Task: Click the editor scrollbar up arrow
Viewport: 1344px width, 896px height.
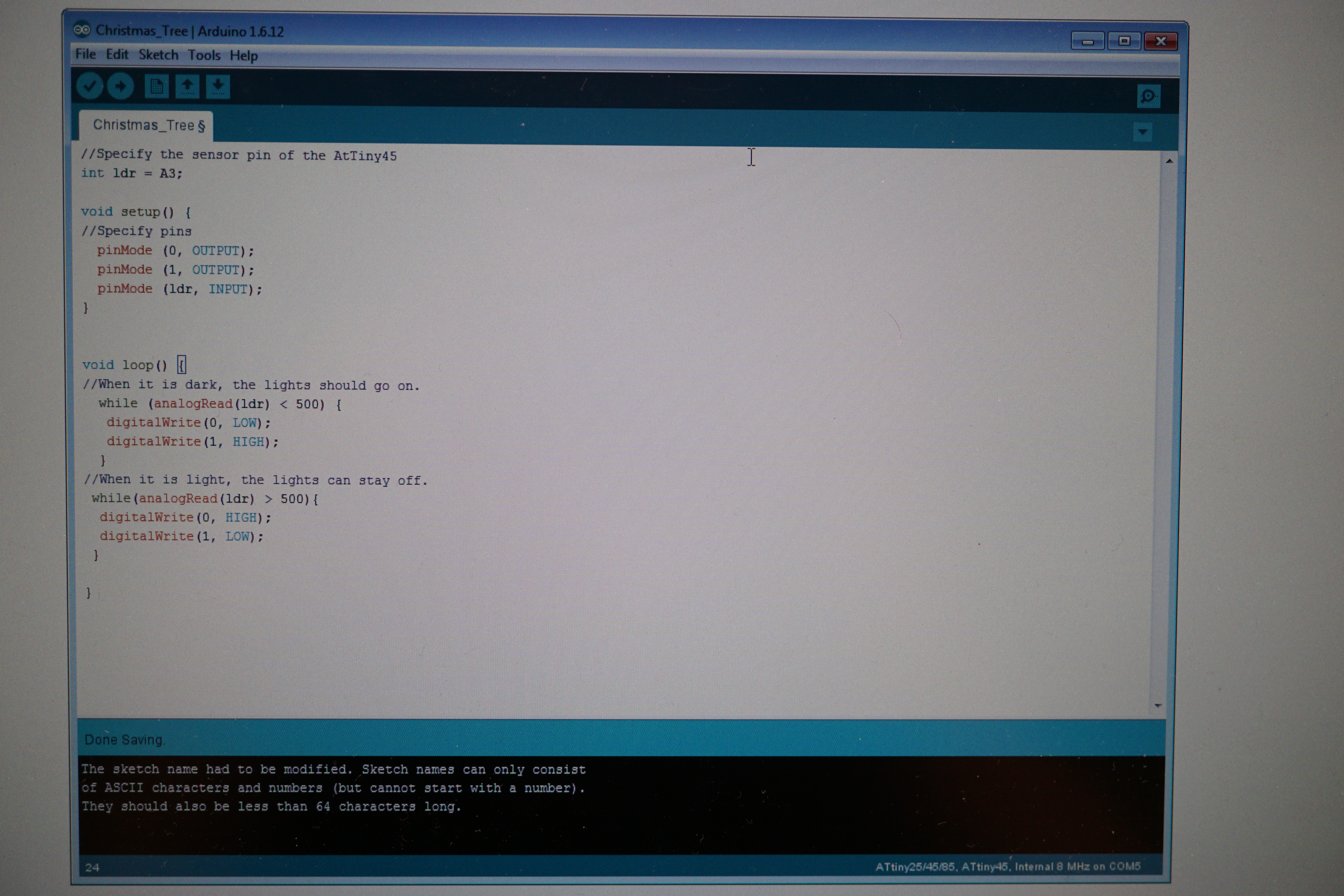Action: [1169, 161]
